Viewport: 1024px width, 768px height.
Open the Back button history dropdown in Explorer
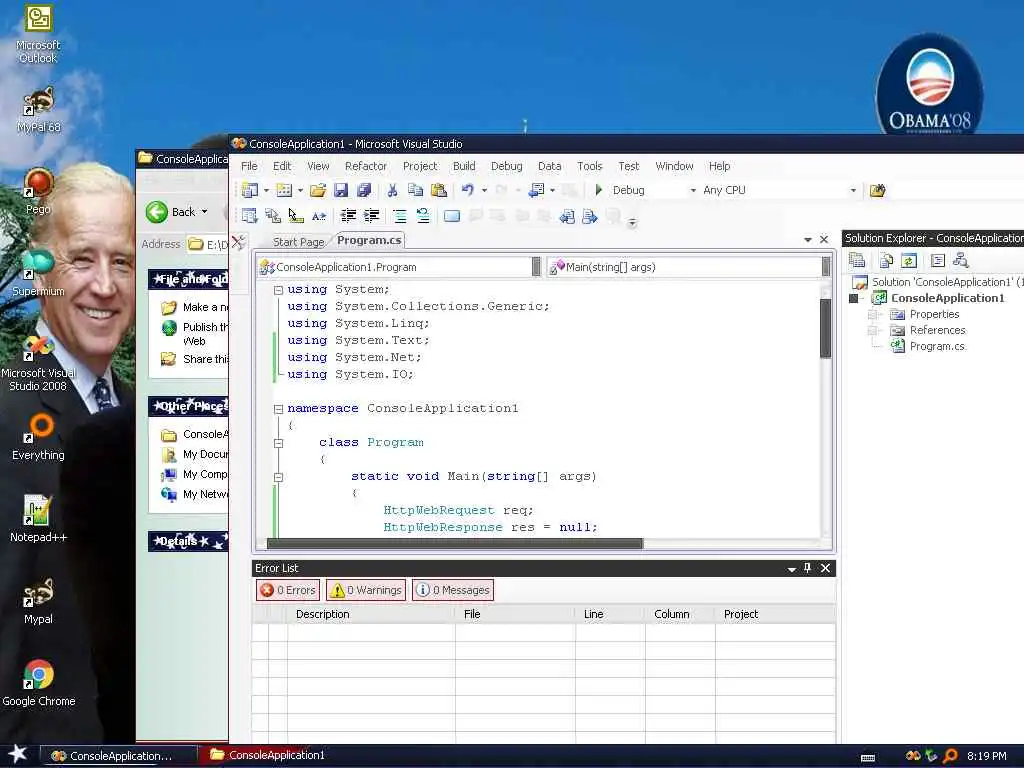204,212
